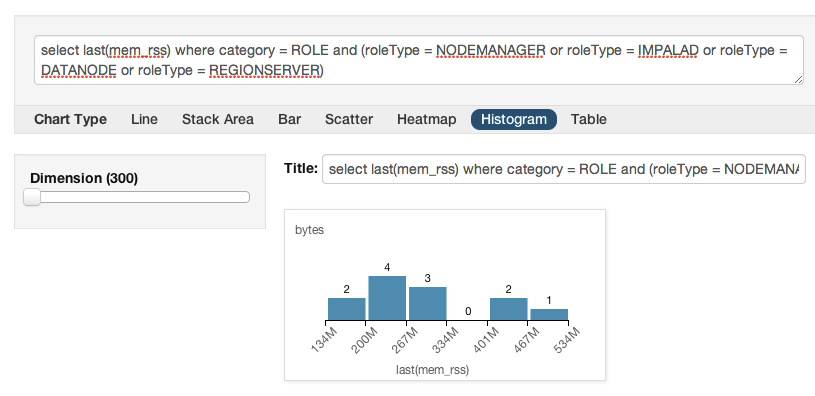Choose the Bar chart type

click(x=290, y=119)
